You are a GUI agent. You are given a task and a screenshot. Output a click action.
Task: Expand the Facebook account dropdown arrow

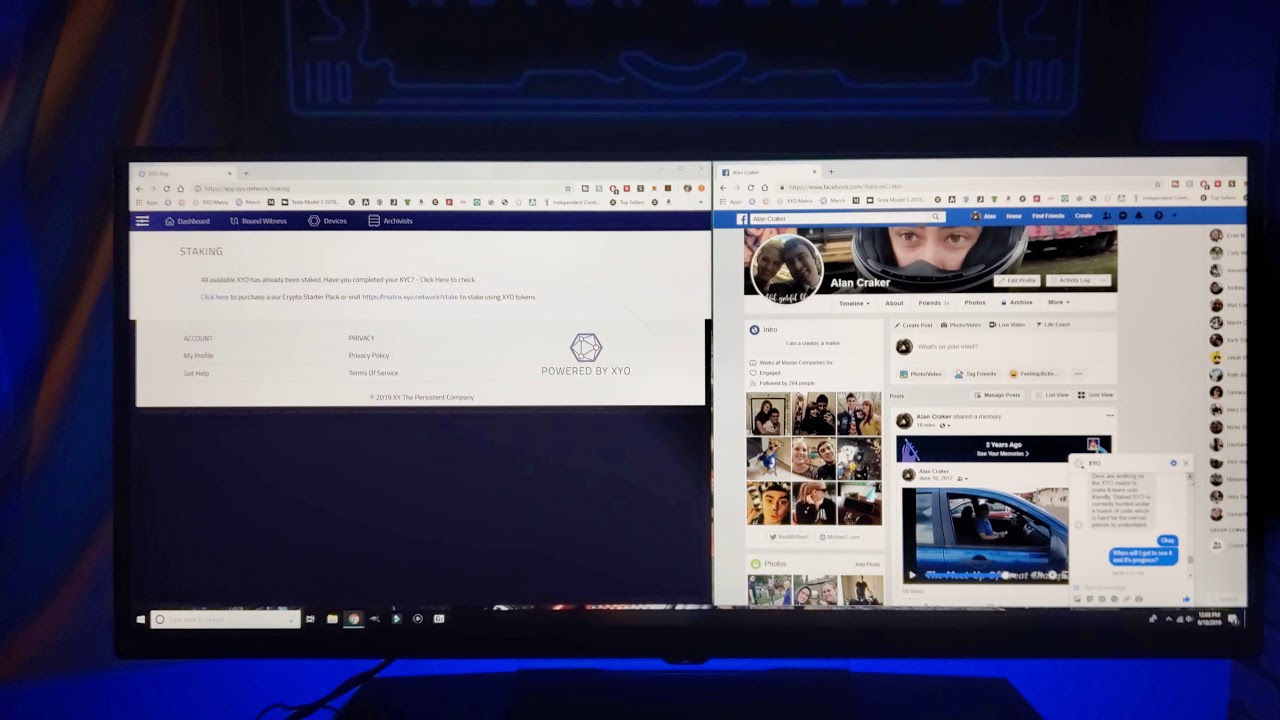(1174, 216)
